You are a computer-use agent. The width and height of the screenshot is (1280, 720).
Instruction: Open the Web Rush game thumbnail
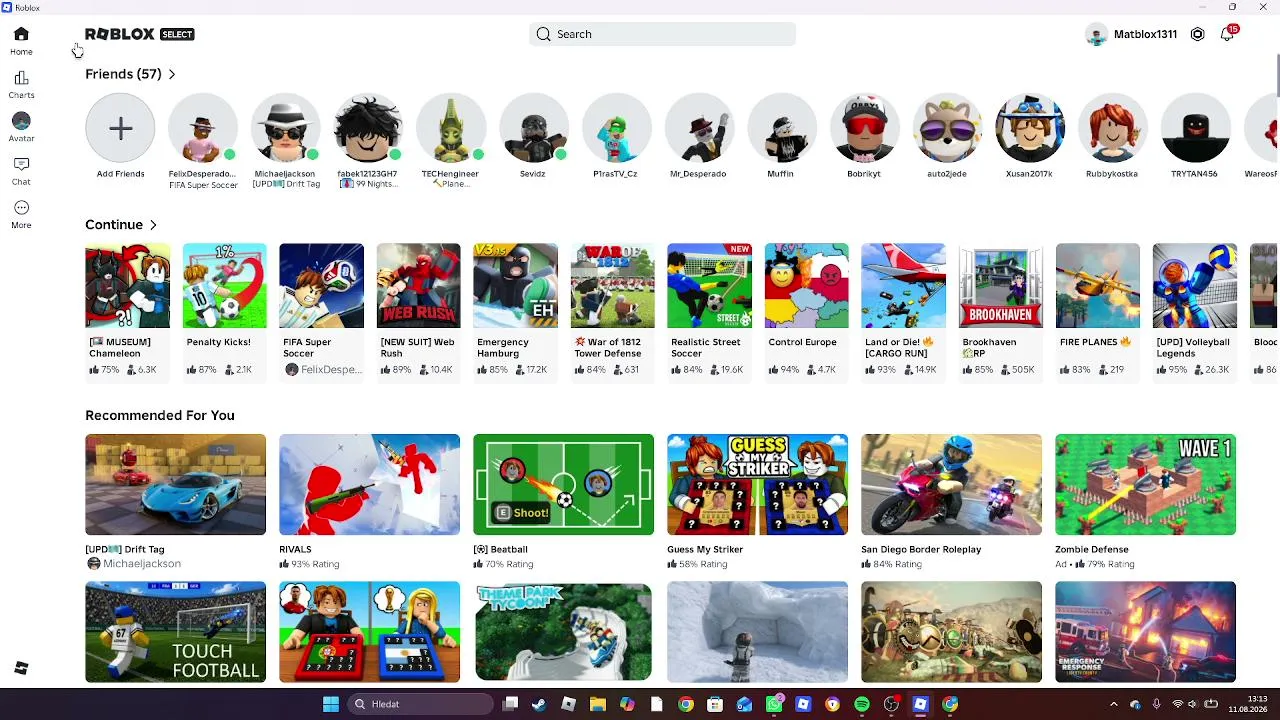click(x=418, y=286)
